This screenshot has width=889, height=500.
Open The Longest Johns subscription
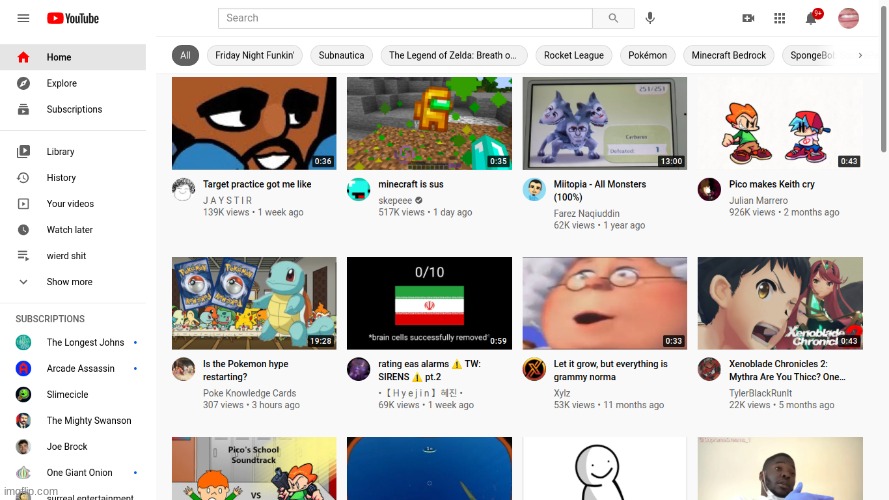[73, 342]
